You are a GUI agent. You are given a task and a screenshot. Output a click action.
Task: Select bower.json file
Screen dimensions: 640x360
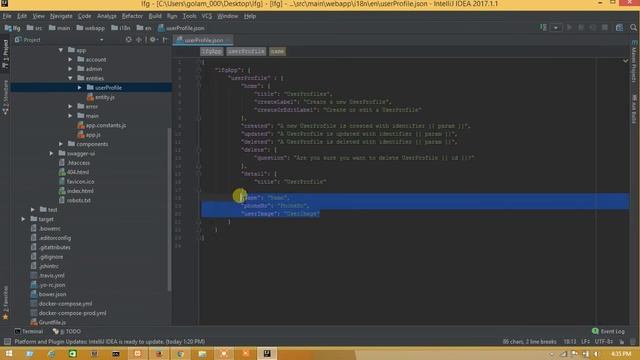coord(49,294)
